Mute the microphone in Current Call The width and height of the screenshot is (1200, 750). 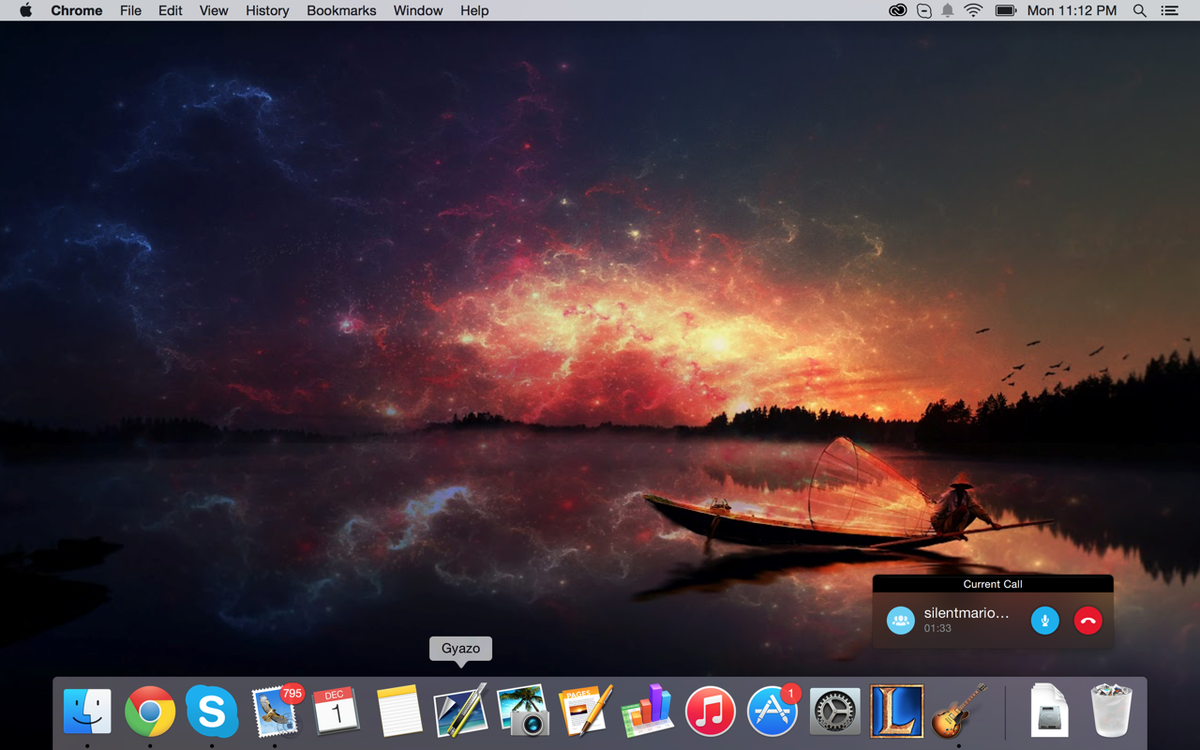[1044, 620]
